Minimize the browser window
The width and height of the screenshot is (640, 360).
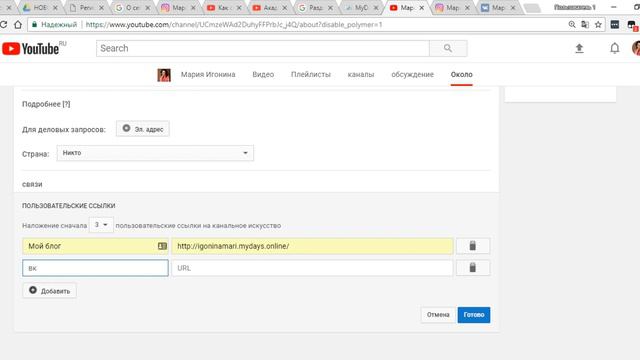613,7
